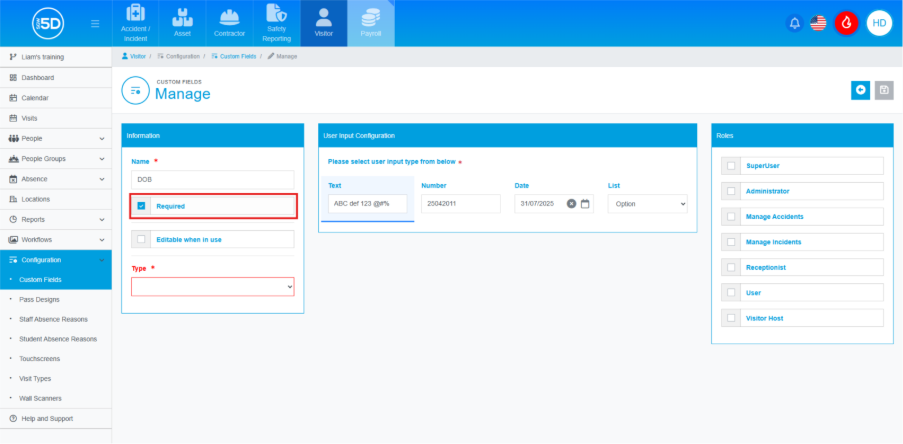Open the Asset module
903x444 pixels.
coord(183,23)
